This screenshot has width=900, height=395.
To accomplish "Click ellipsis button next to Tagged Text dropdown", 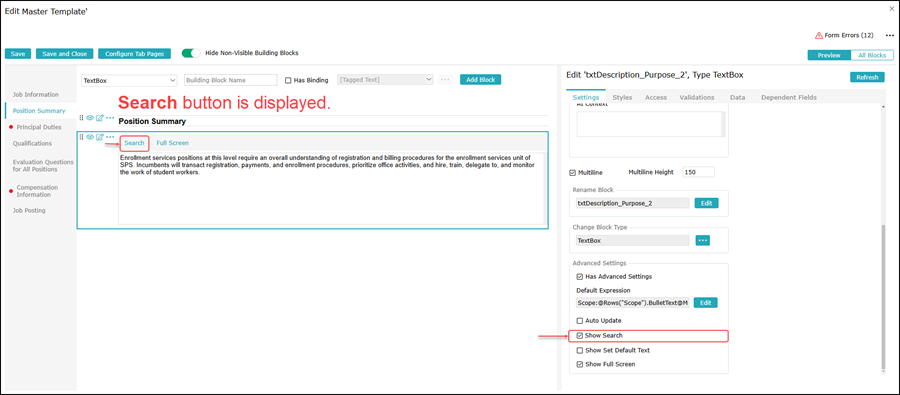I will 445,80.
